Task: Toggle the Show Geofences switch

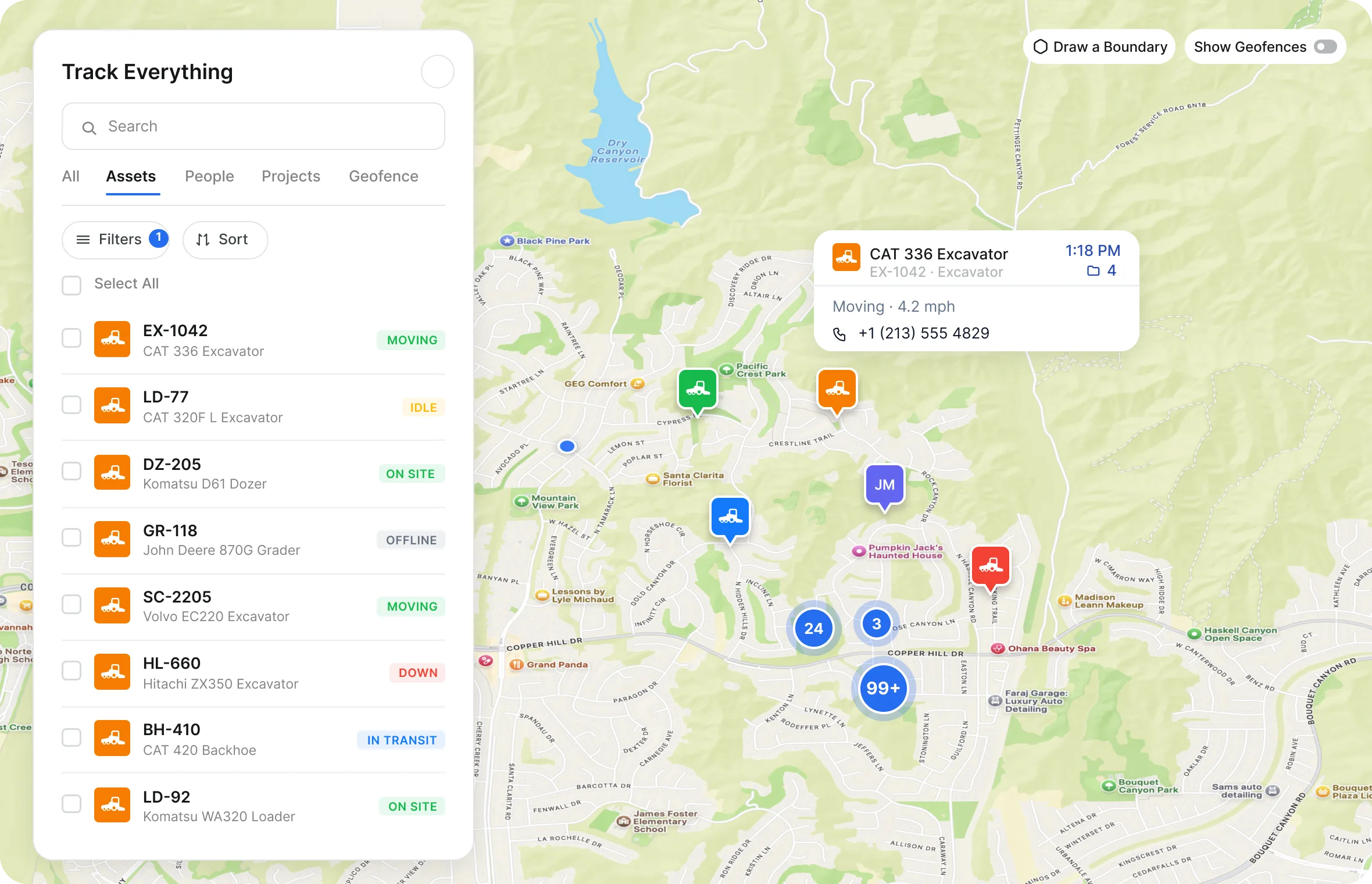Action: pos(1325,47)
